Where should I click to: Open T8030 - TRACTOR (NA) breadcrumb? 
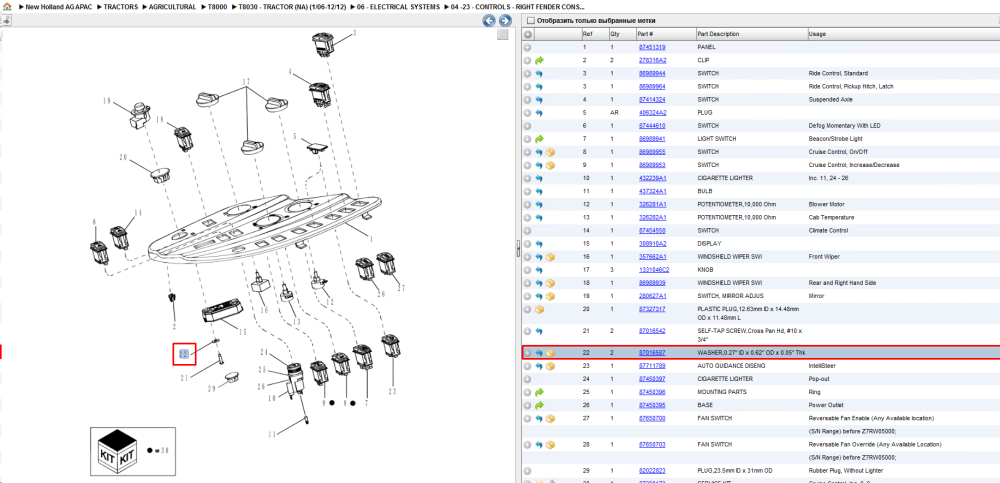pos(292,6)
